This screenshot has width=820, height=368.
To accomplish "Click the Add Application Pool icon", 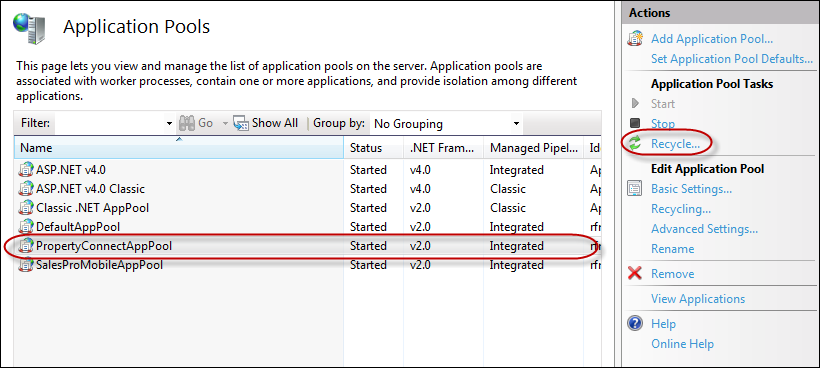I will click(x=635, y=39).
